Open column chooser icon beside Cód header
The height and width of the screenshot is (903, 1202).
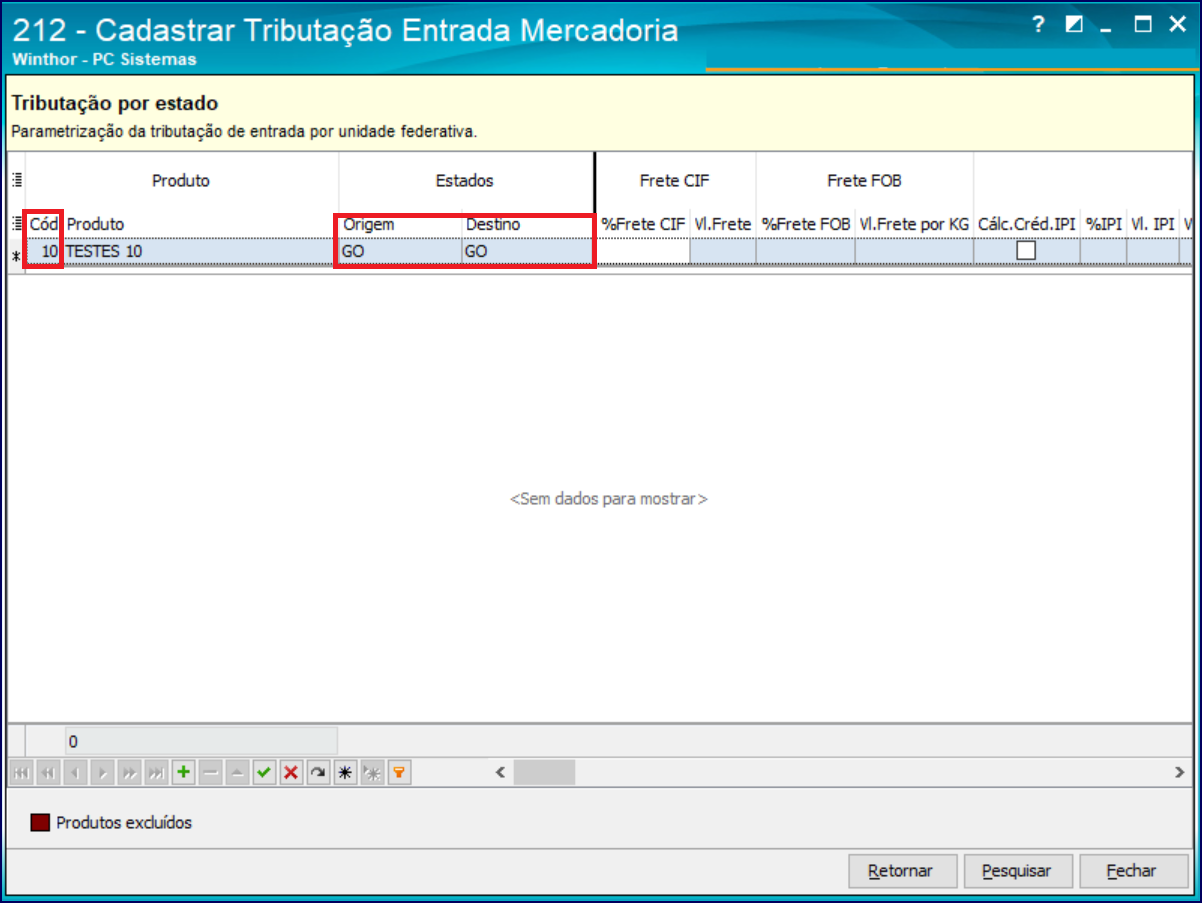click(16, 224)
